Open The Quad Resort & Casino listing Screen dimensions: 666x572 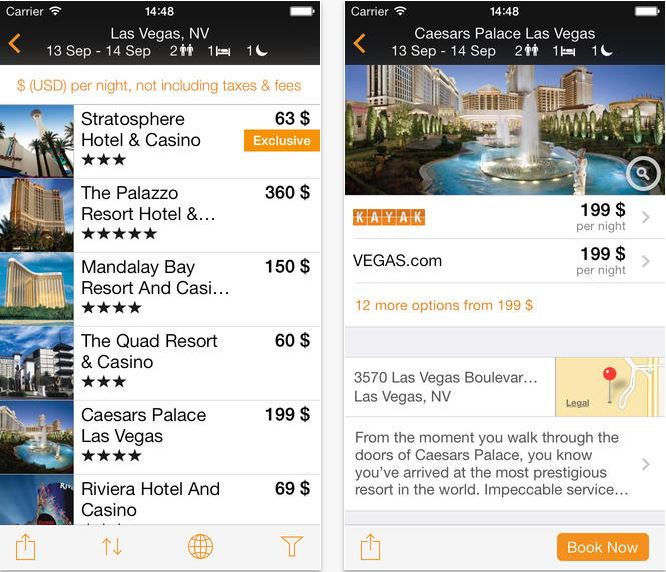click(160, 363)
